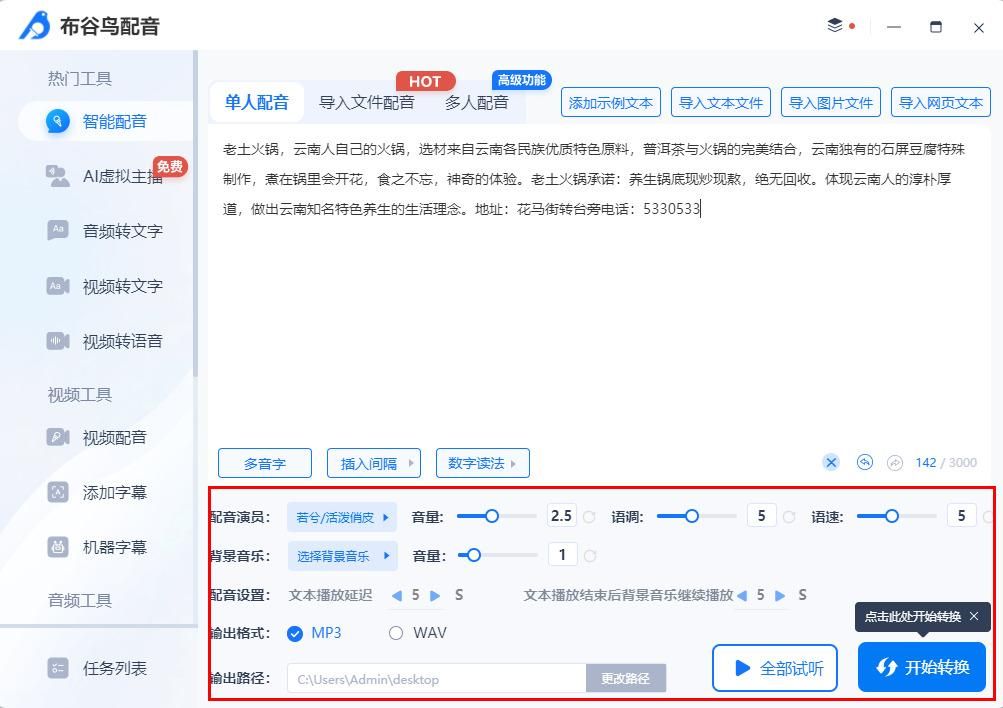Image resolution: width=1003 pixels, height=708 pixels.
Task: Click the 布谷鸟配音 bird logo
Action: pos(35,26)
